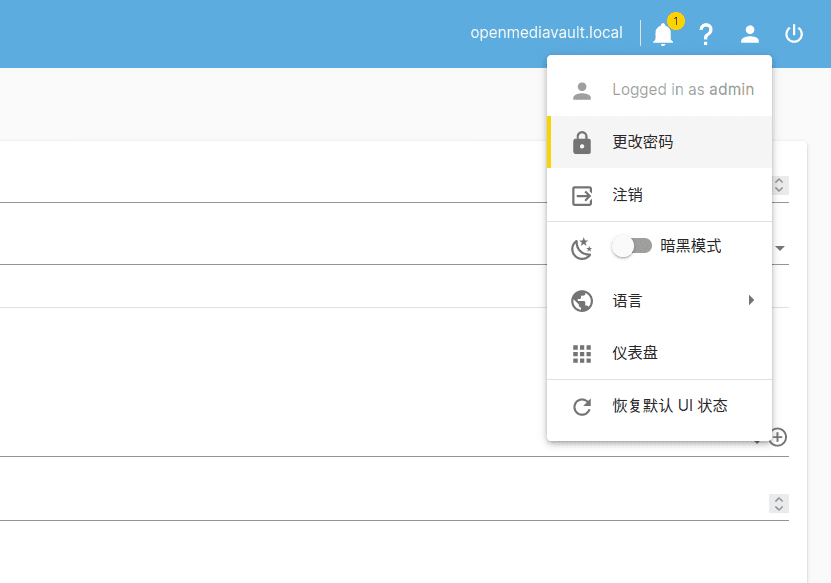Image resolution: width=831 pixels, height=583 pixels.
Task: Select 注销 menu item
Action: [628, 195]
